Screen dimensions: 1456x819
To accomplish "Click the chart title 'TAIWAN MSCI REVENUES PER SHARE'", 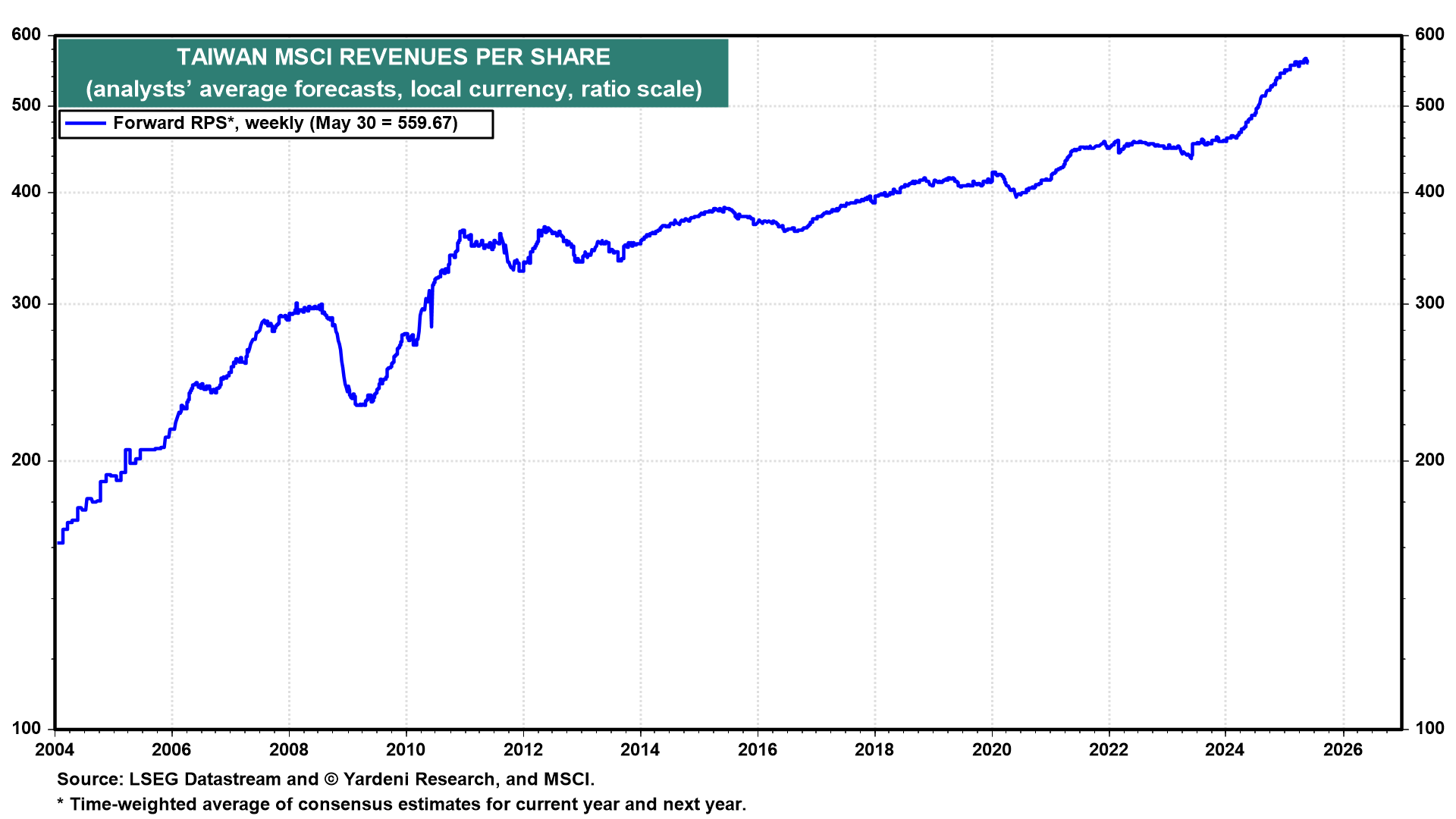I will coord(393,57).
